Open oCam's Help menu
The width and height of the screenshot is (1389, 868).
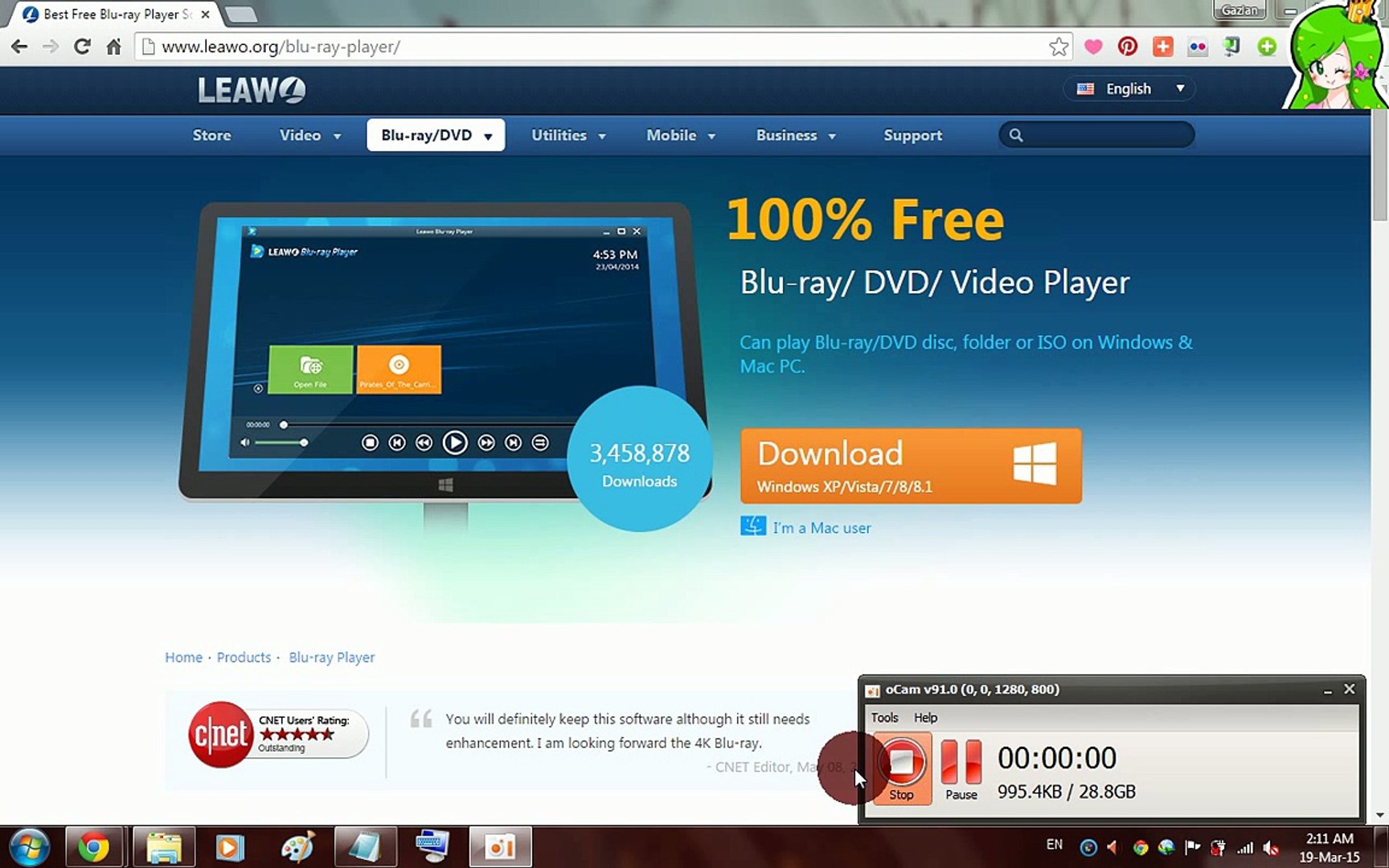point(925,718)
